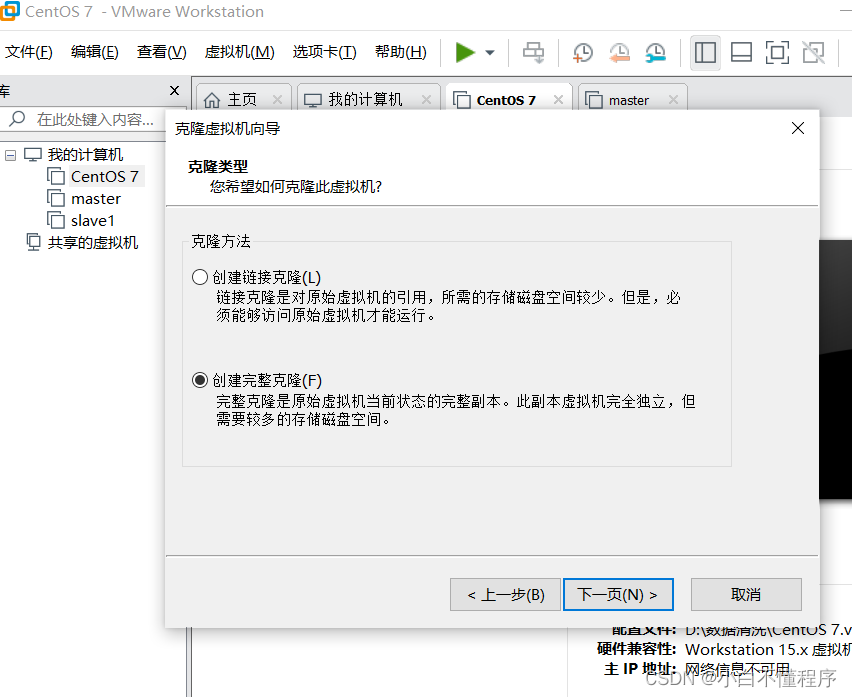This screenshot has height=697, width=852.
Task: Close the CentOS 7 tab
Action: pyautogui.click(x=558, y=100)
